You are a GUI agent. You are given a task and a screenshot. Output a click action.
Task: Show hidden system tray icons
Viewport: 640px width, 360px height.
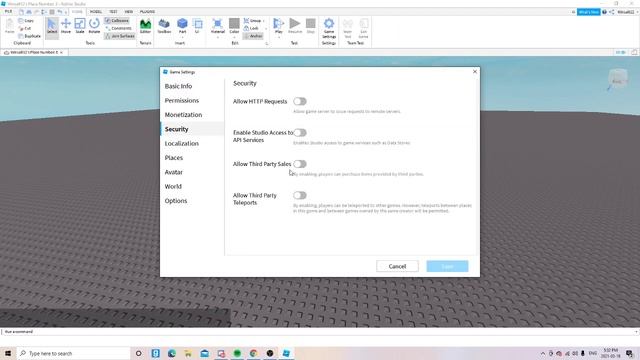543,353
